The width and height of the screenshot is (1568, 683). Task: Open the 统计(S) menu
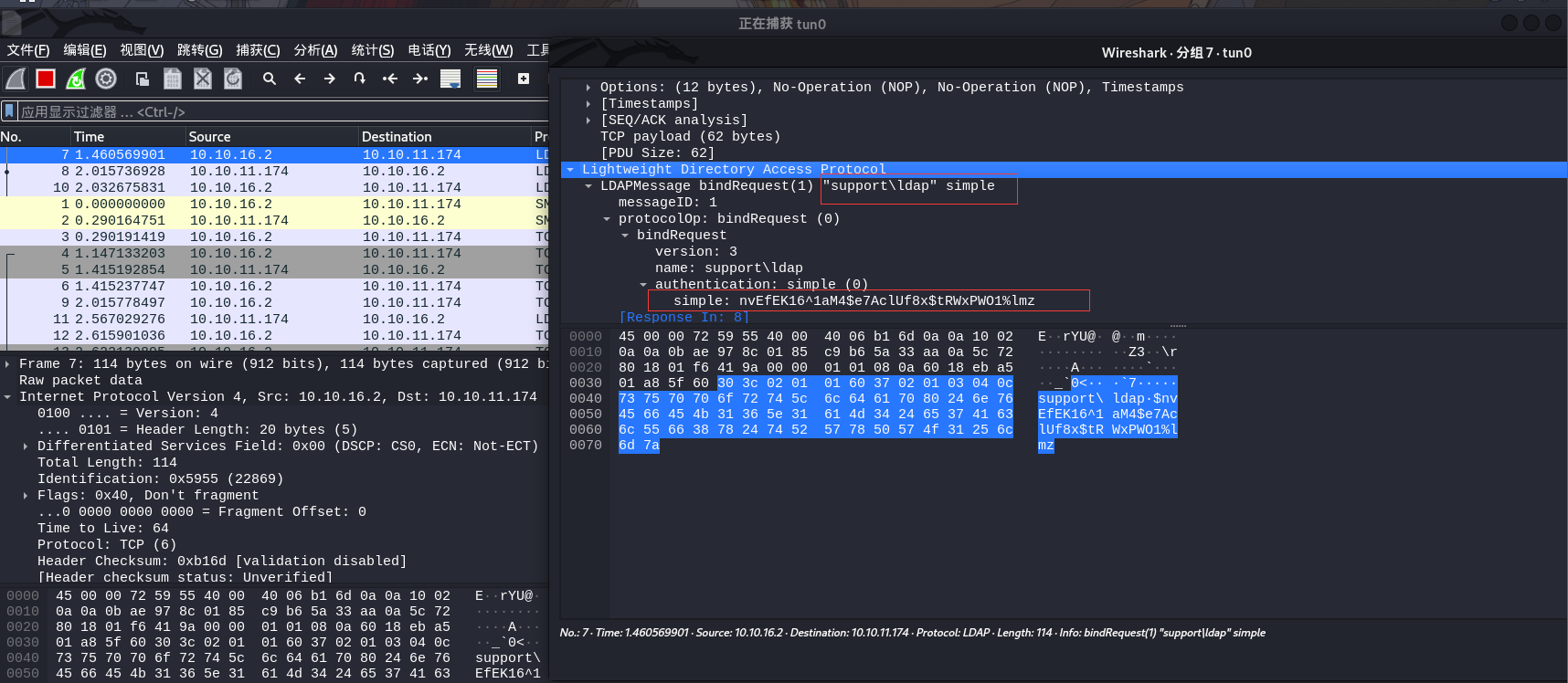373,50
